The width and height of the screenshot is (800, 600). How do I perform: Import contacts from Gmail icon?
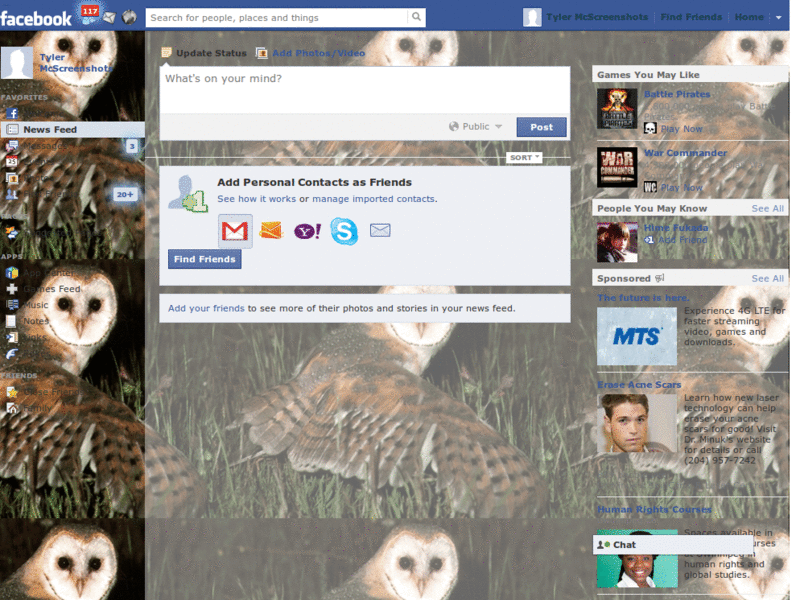[235, 231]
